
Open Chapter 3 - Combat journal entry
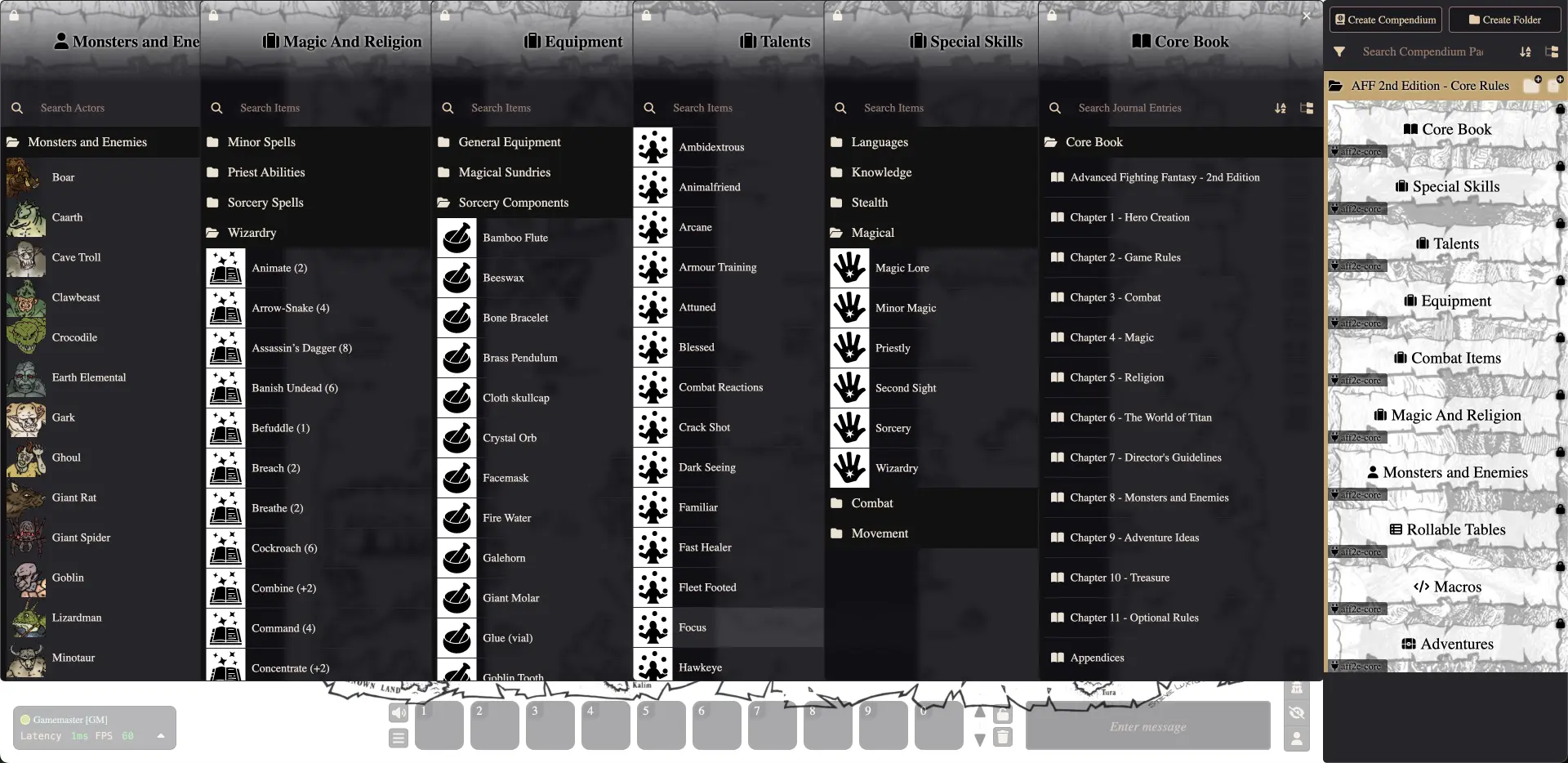[1115, 297]
